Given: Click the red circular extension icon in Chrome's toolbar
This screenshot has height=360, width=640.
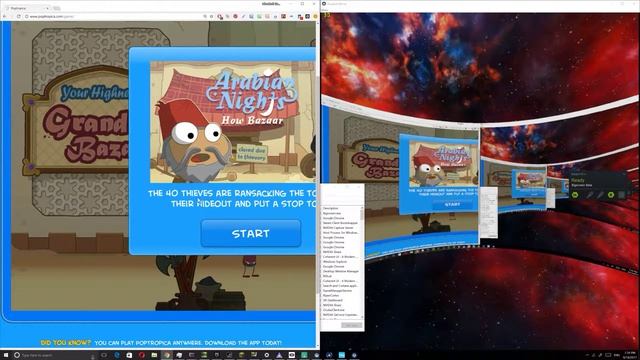Looking at the screenshot, I should [x=236, y=16].
